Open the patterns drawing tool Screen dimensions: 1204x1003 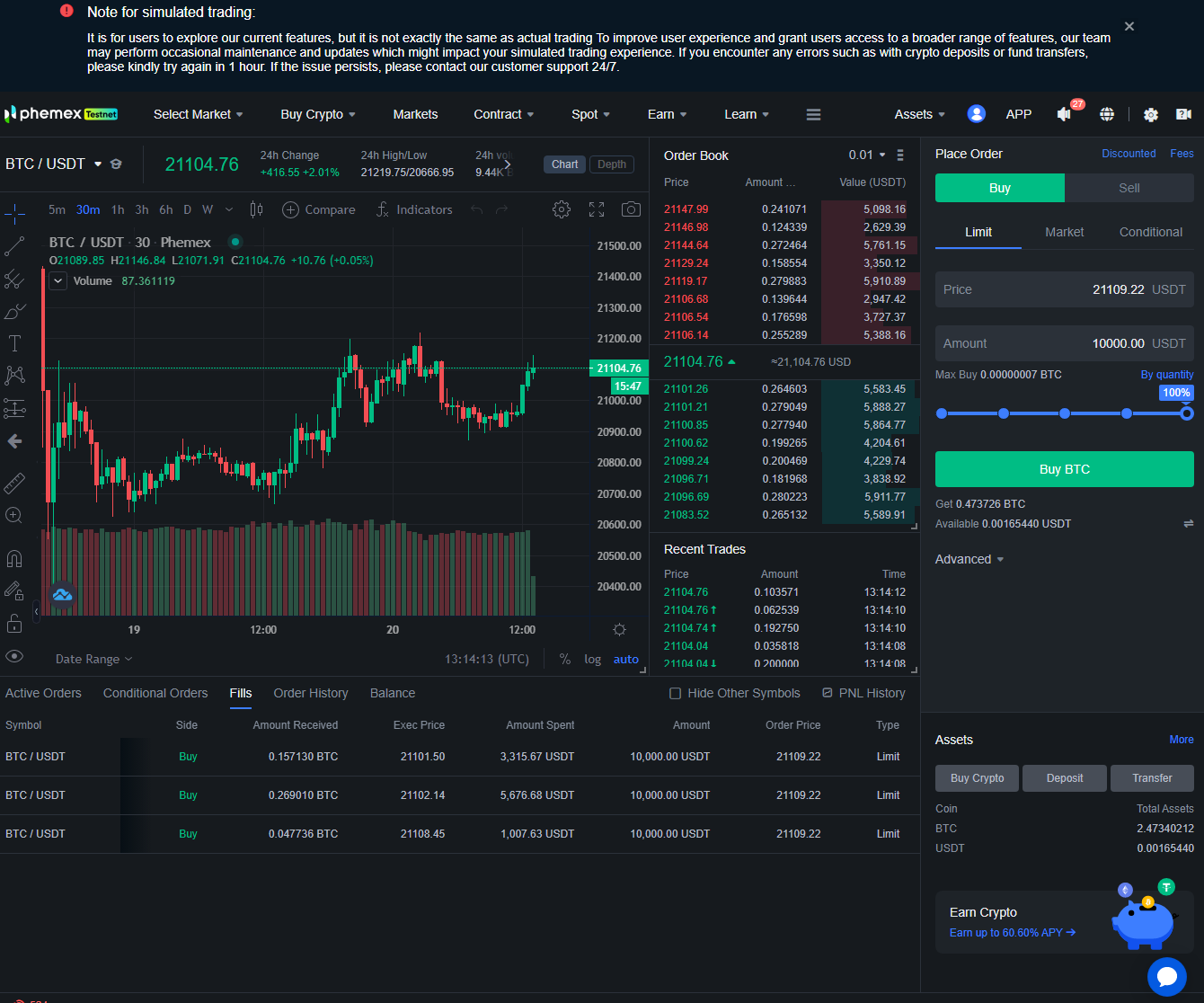click(x=14, y=376)
